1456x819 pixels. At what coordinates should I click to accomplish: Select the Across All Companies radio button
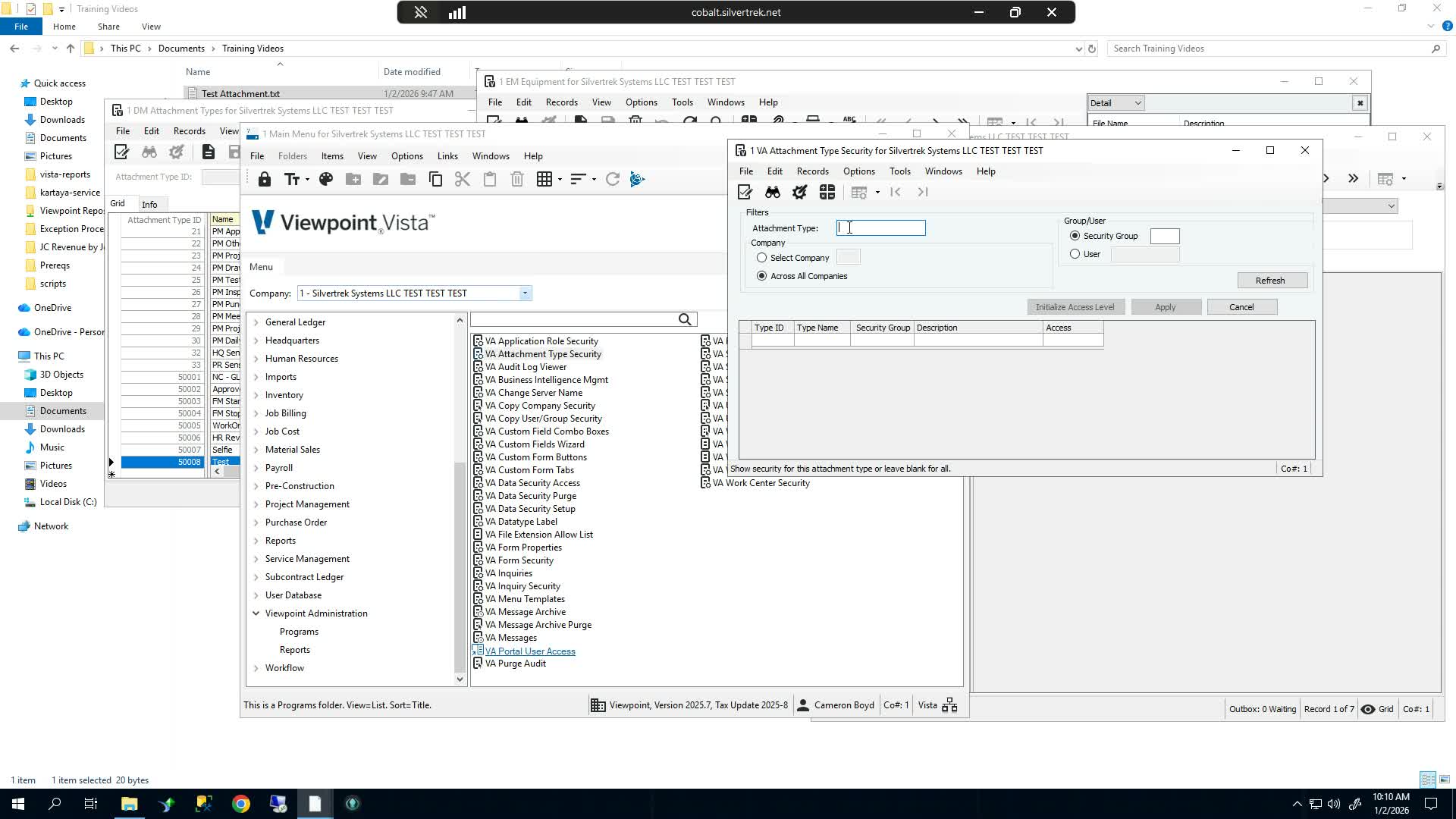(x=761, y=276)
